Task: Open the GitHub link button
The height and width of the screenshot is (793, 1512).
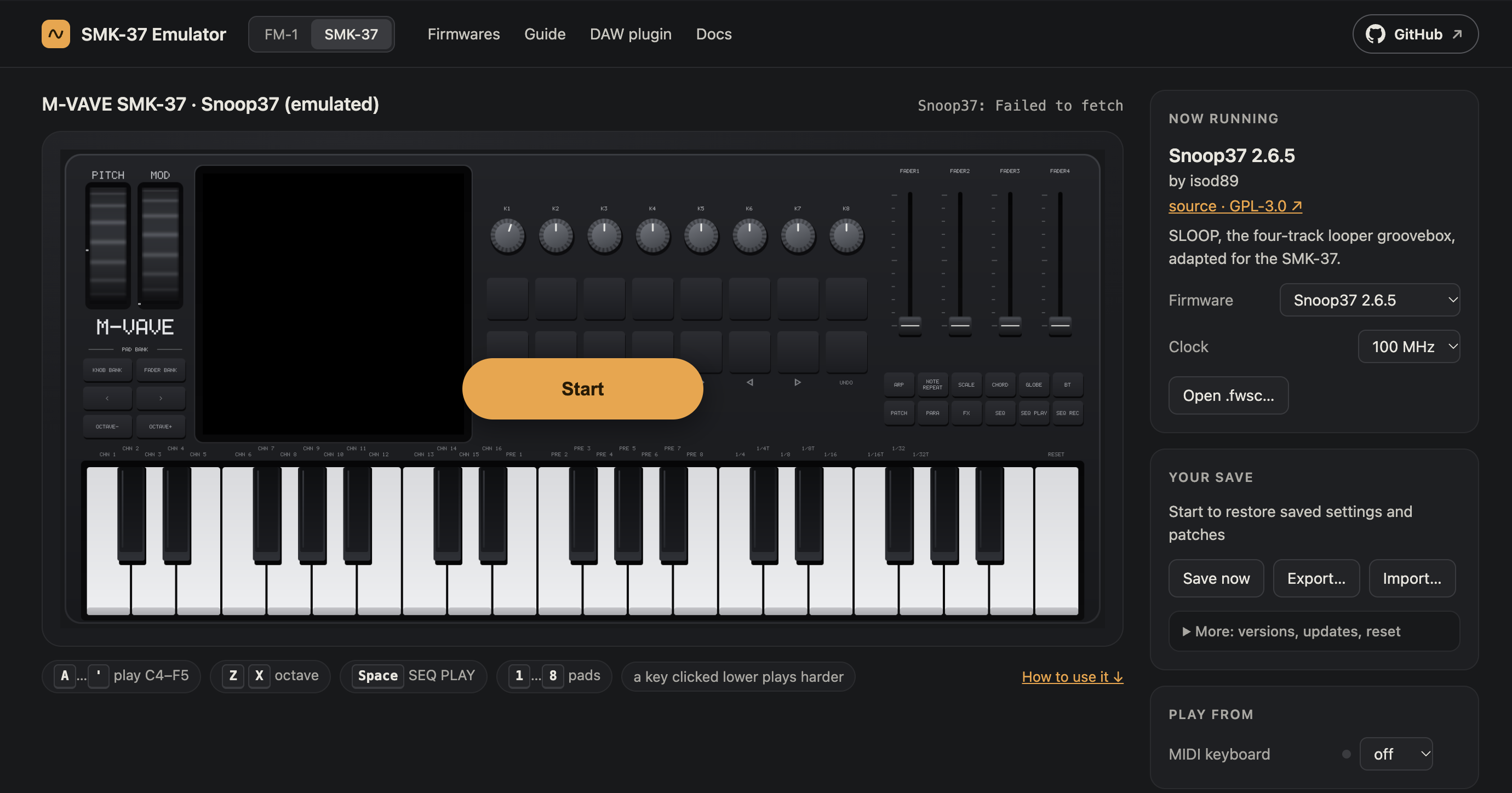Action: 1415,34
